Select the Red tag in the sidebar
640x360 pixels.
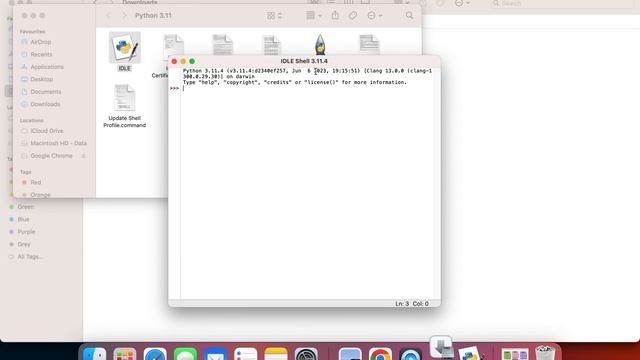pyautogui.click(x=36, y=182)
